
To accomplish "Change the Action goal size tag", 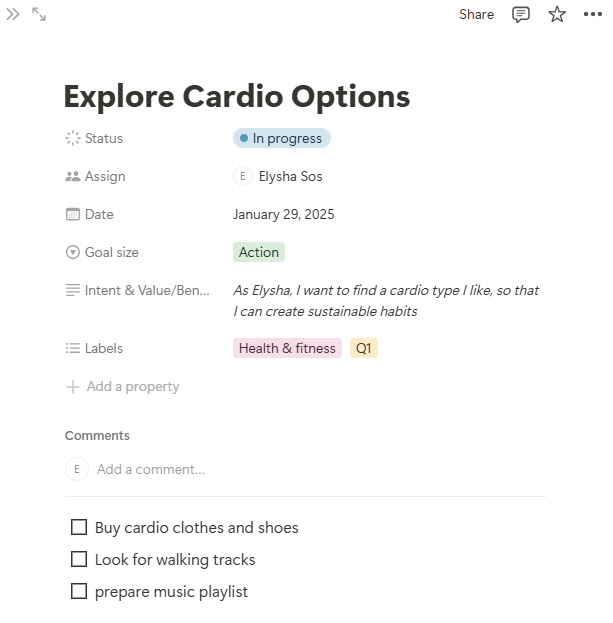I will click(x=259, y=252).
